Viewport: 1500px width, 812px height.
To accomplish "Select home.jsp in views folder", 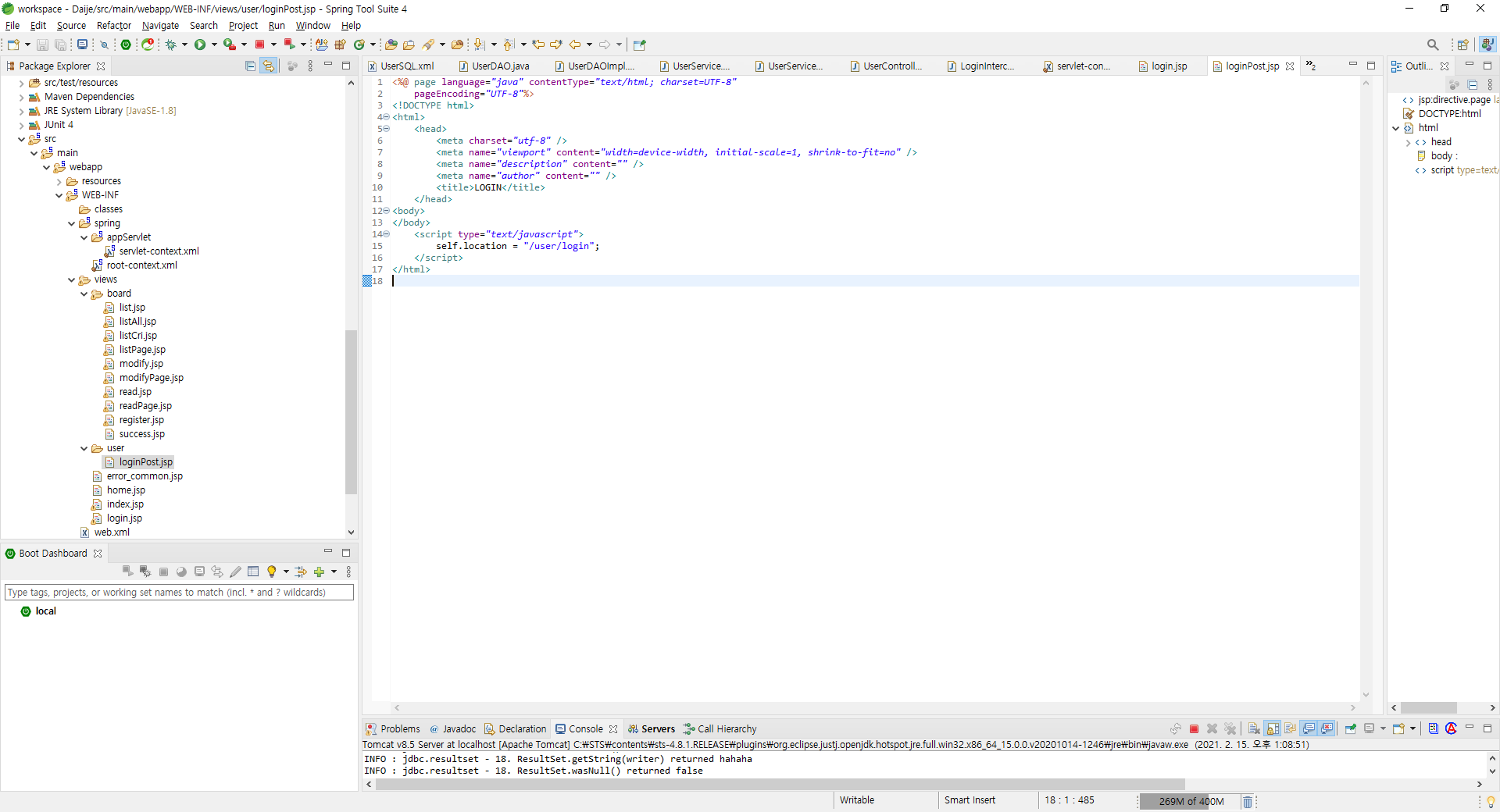I will 119,490.
